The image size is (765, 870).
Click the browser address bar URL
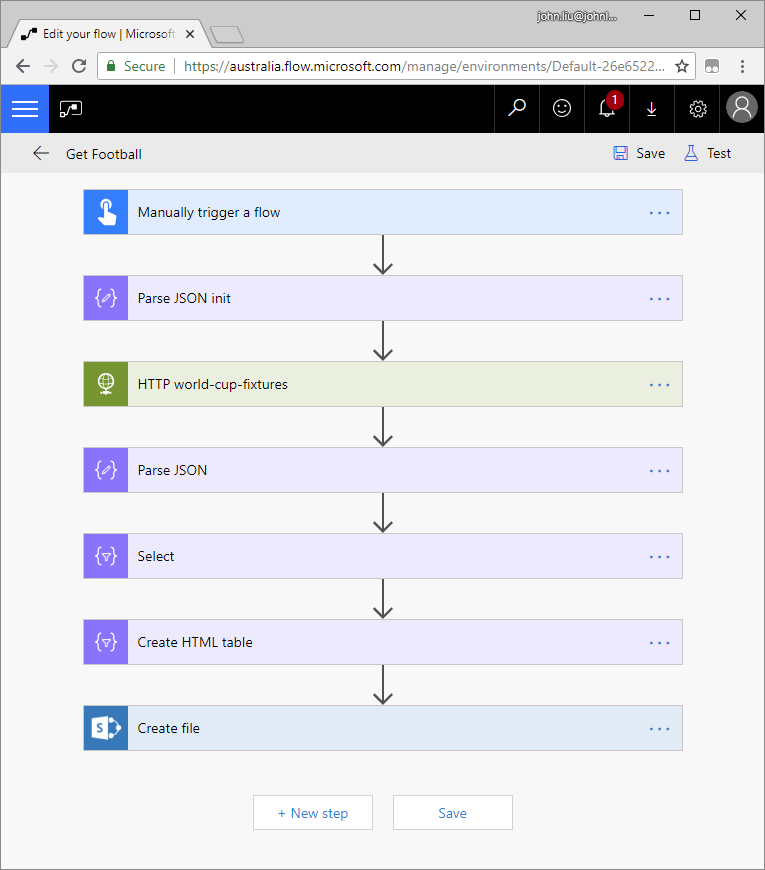pos(424,66)
